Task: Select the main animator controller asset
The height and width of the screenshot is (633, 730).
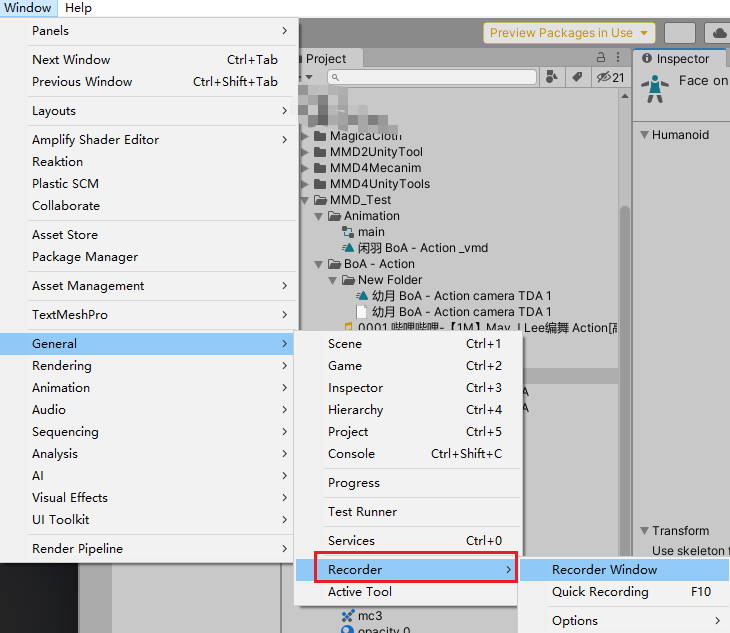Action: coord(370,232)
